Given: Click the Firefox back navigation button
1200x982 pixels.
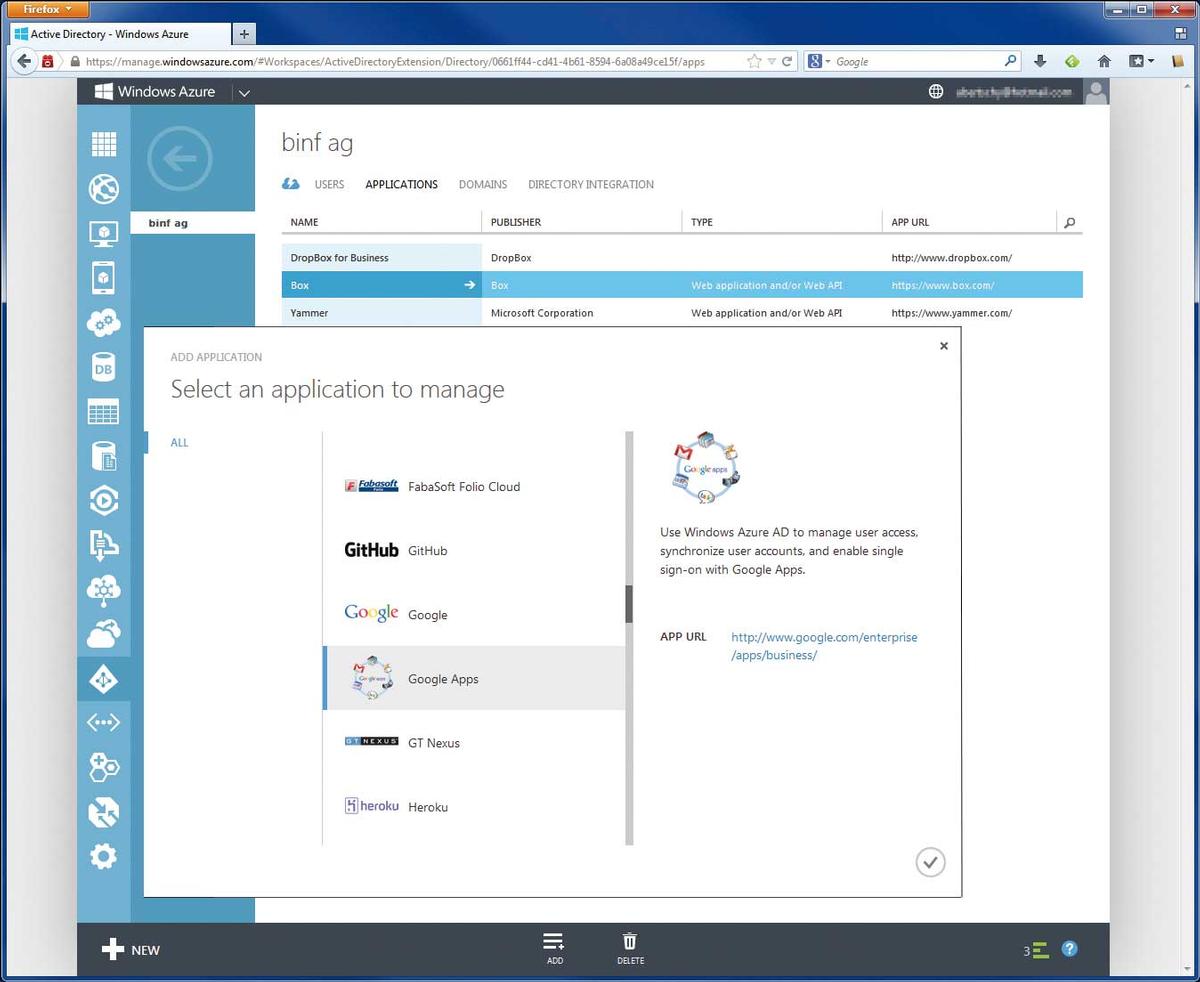Looking at the screenshot, I should (x=25, y=61).
